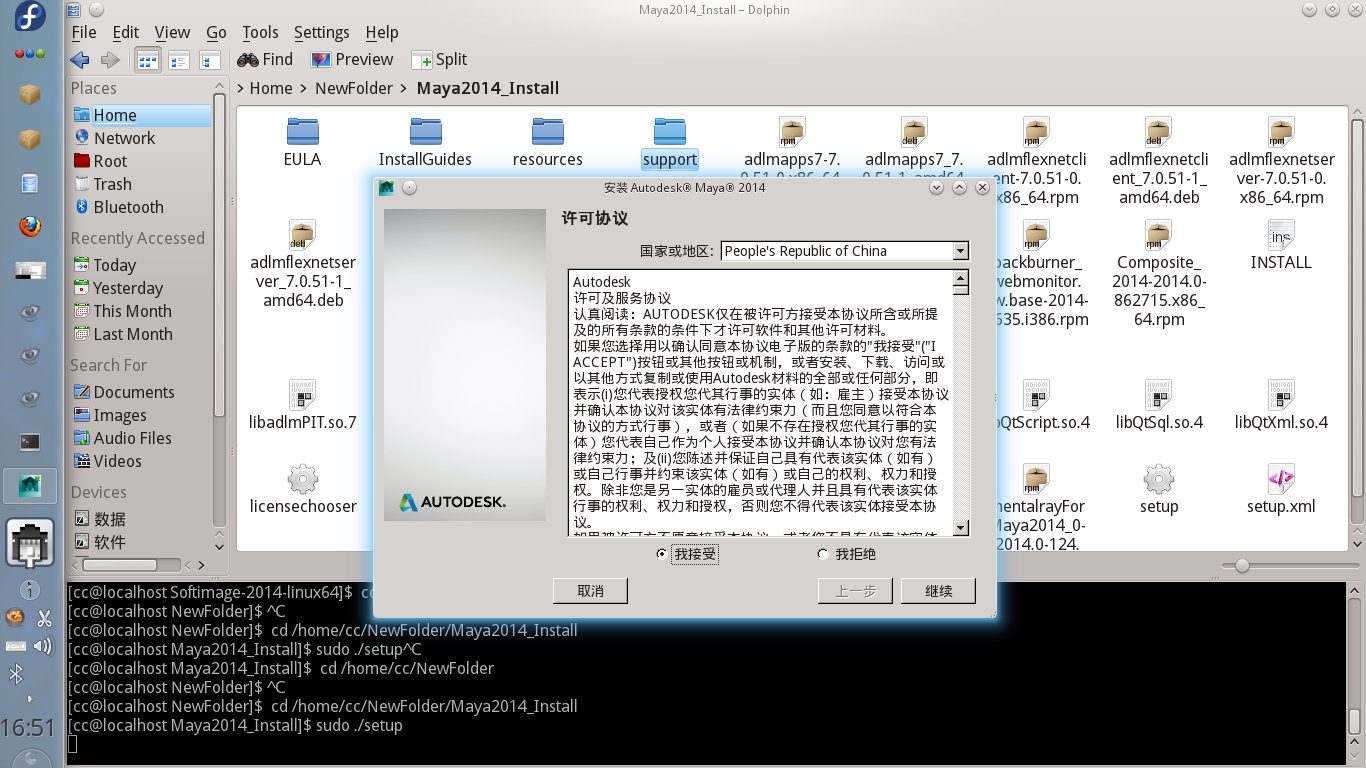Open the Bluetooth tray icon
The height and width of the screenshot is (768, 1366).
point(16,675)
